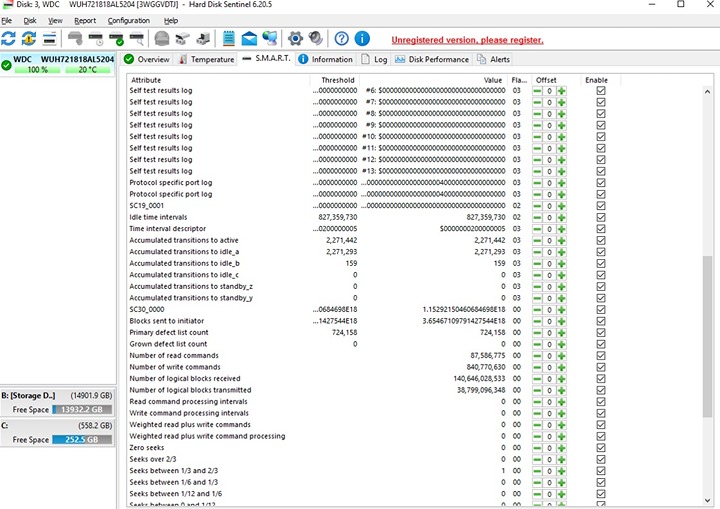Decrease offset for Idle time intervals
720x509 pixels.
(x=537, y=217)
